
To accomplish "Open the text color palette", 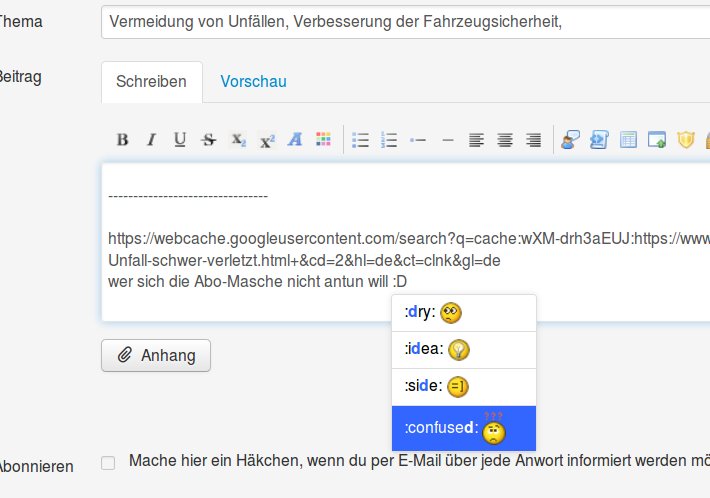I will coord(323,140).
